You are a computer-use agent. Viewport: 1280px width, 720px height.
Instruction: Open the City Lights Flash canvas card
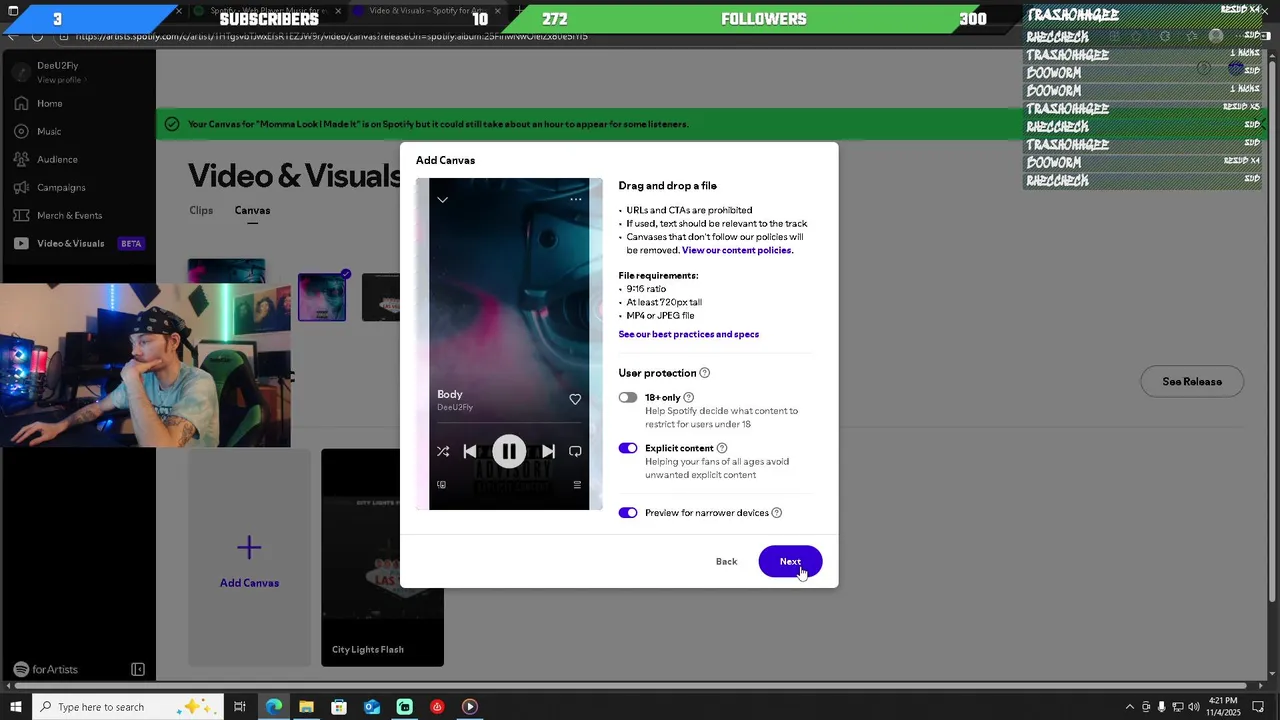[382, 558]
